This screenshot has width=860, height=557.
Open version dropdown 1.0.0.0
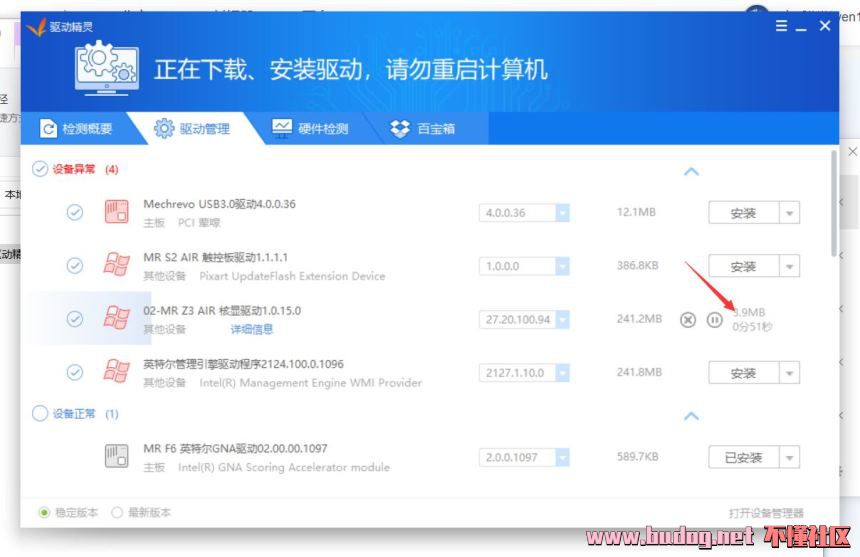562,266
